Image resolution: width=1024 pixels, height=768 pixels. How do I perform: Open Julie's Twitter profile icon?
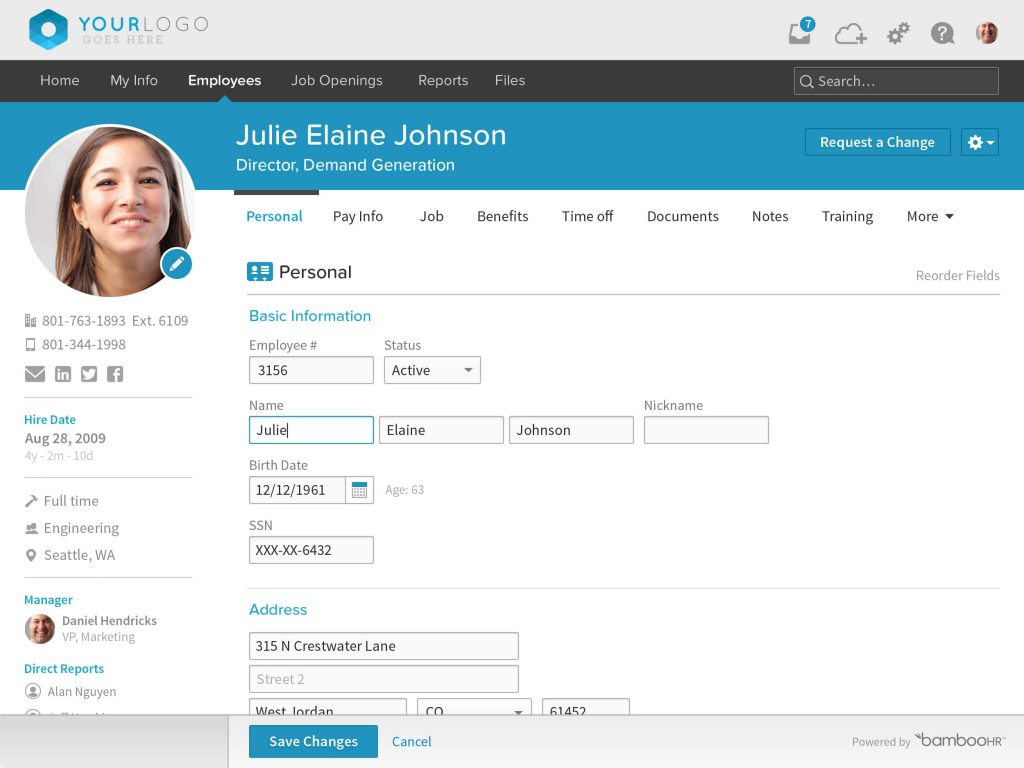tap(88, 374)
